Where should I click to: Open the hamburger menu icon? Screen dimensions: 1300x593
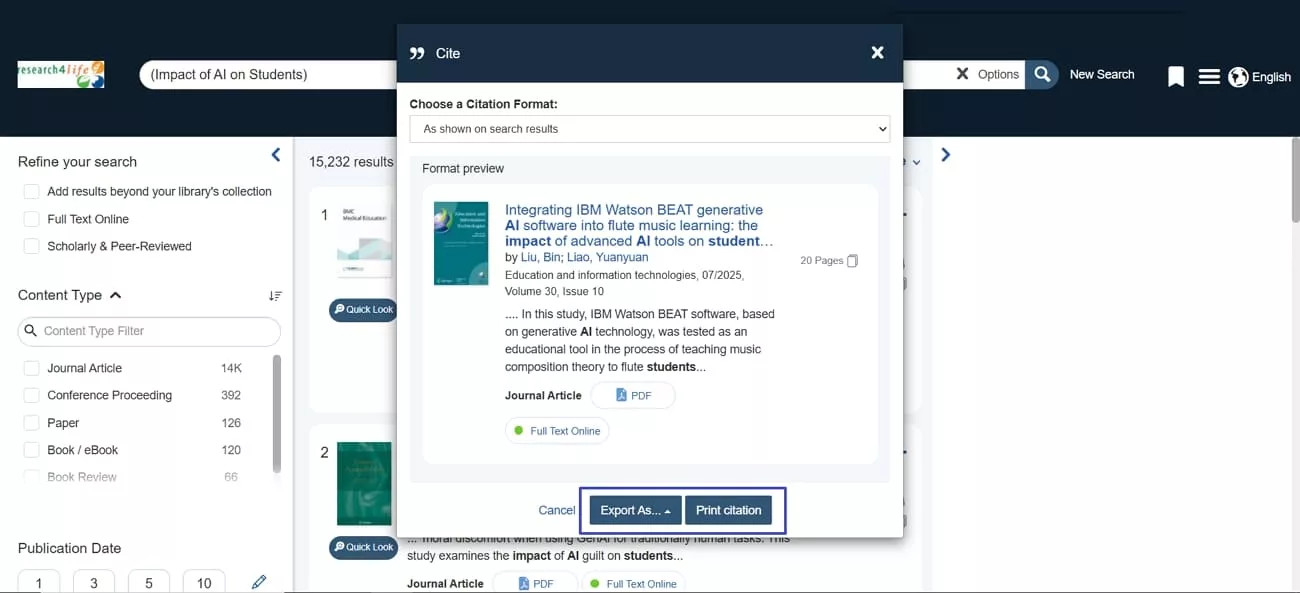tap(1209, 77)
